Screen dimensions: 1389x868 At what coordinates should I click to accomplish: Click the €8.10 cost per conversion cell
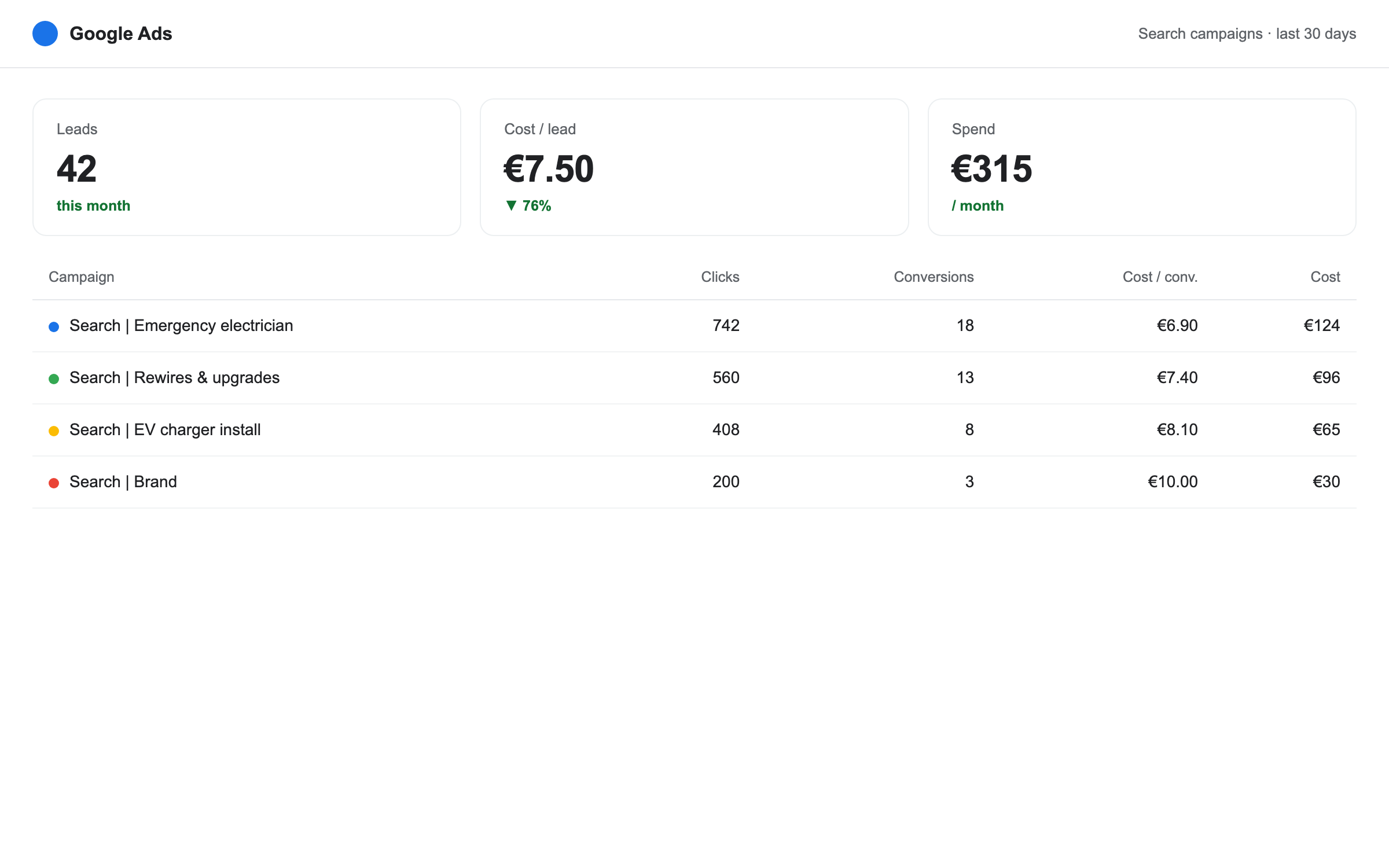pos(1177,430)
